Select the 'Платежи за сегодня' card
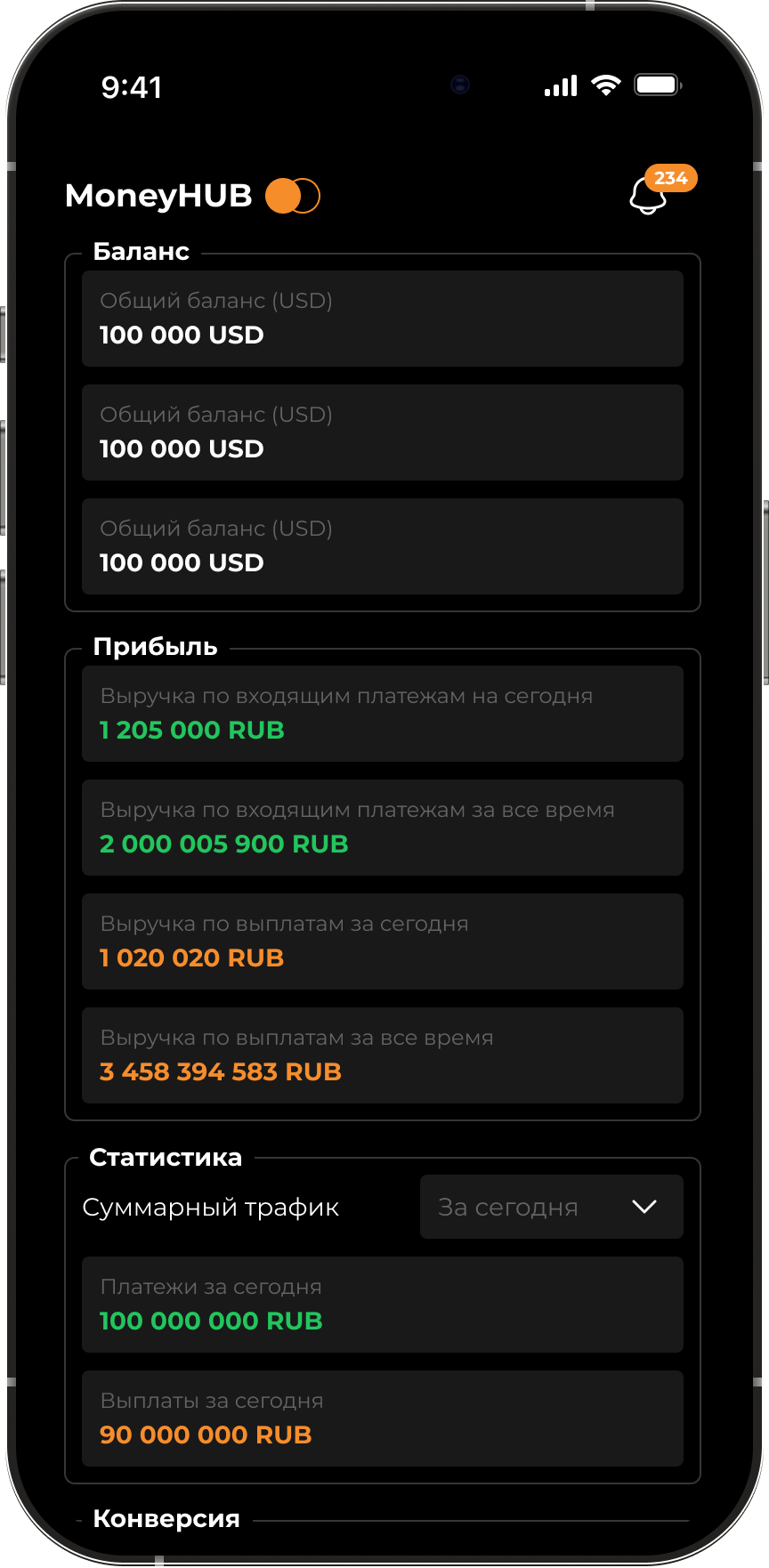The image size is (769, 1568). click(x=382, y=1305)
